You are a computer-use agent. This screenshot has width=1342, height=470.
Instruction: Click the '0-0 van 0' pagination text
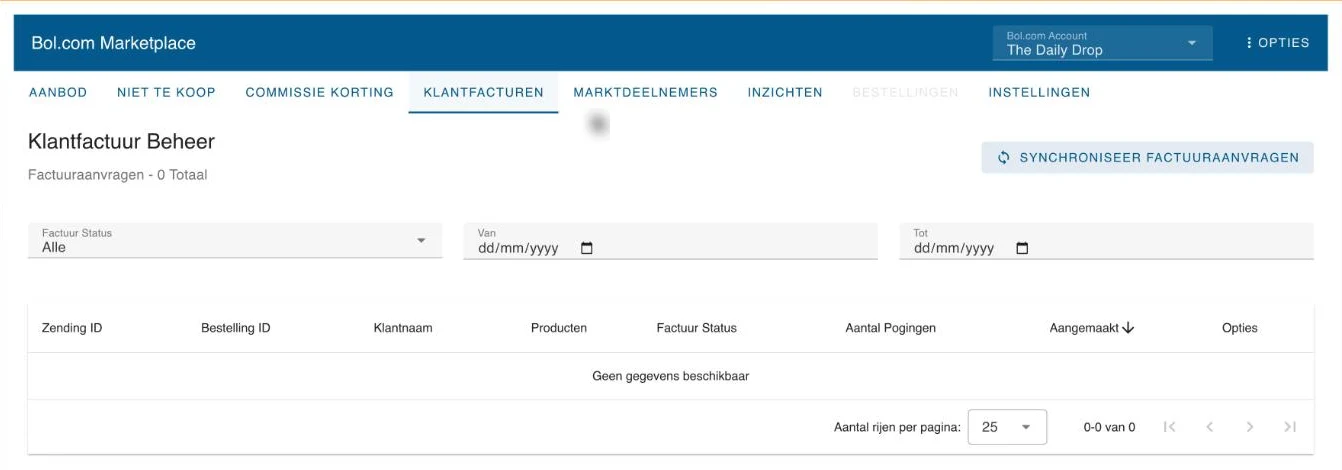[x=1109, y=427]
